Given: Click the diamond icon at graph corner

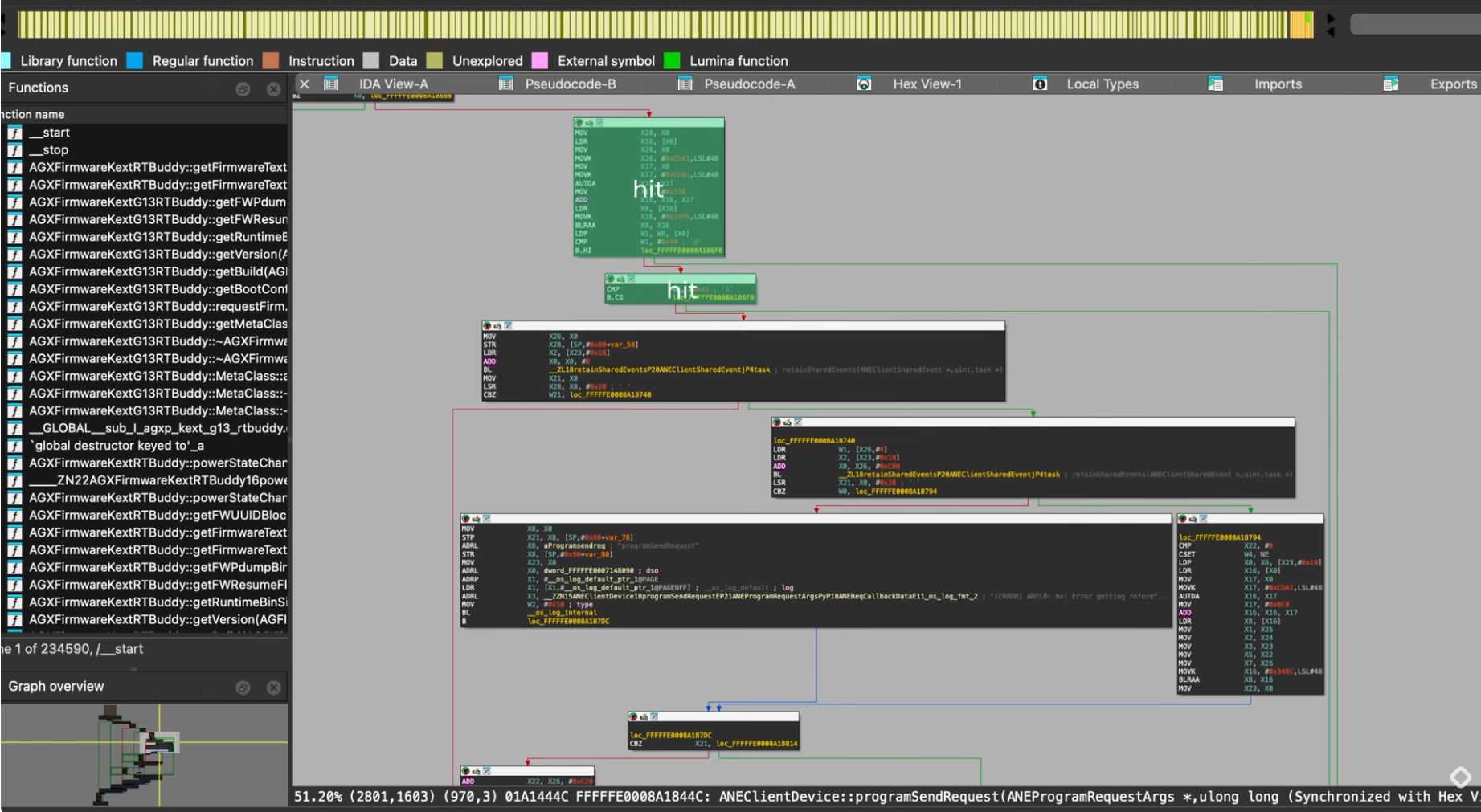Looking at the screenshot, I should pos(1460,777).
